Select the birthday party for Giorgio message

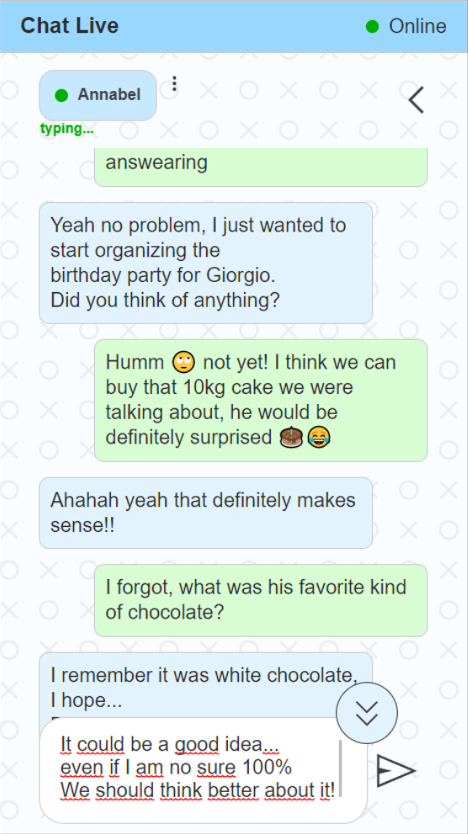206,263
